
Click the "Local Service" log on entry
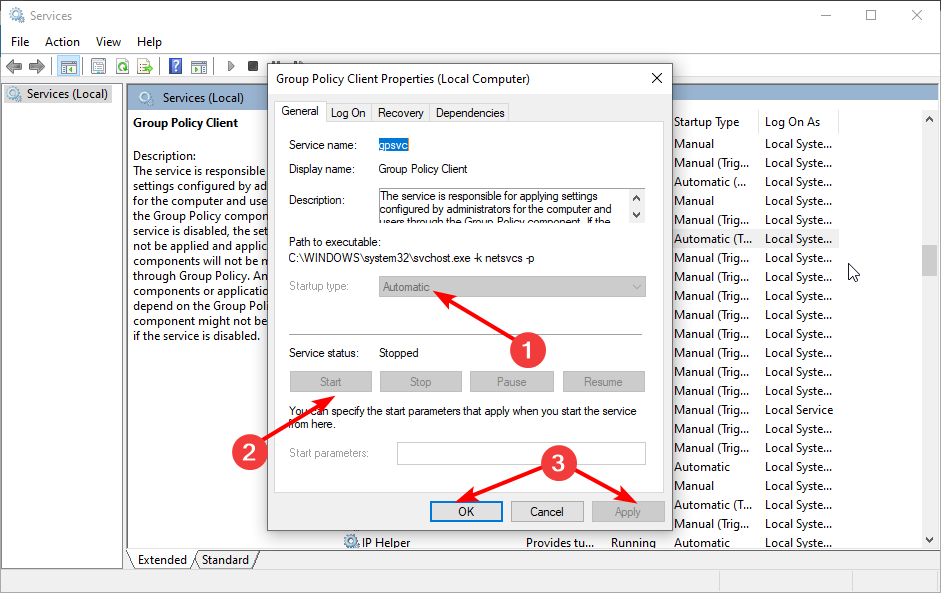click(x=799, y=410)
